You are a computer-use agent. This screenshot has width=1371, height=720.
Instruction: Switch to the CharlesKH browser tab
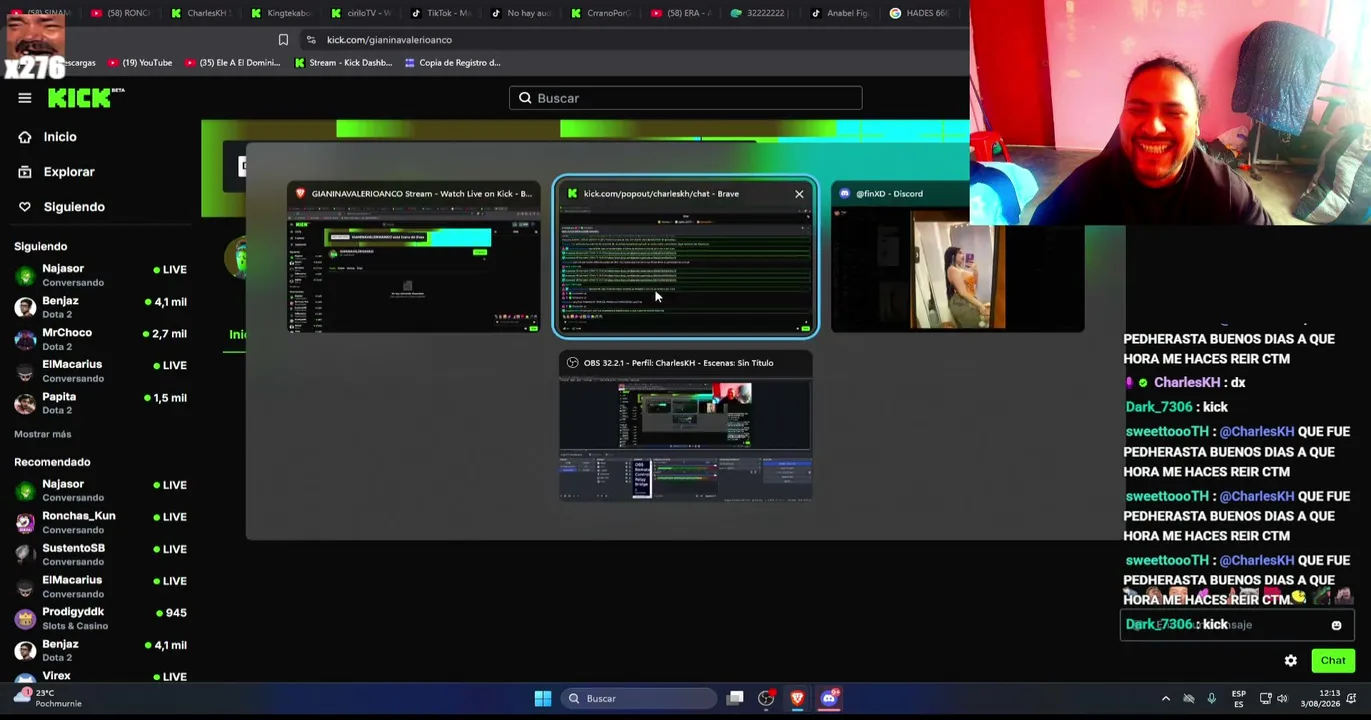(x=201, y=13)
